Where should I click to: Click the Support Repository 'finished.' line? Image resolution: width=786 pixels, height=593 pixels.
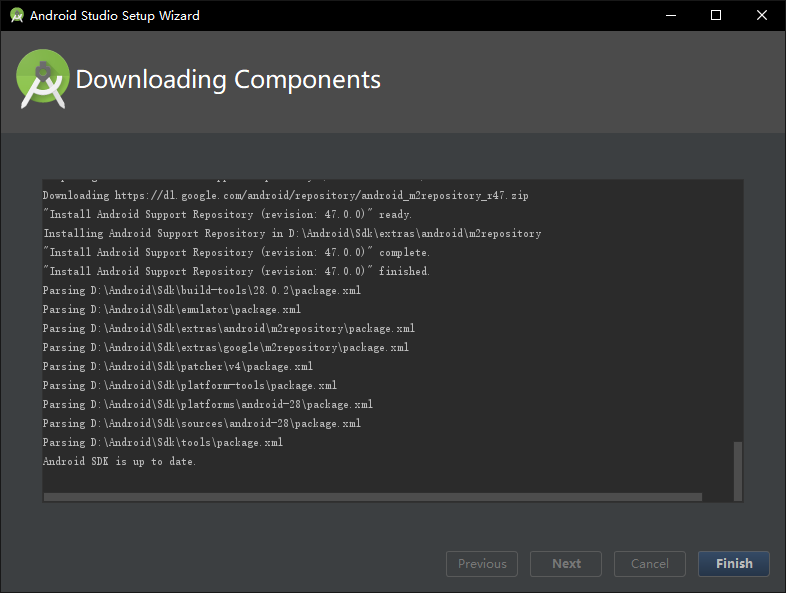pyautogui.click(x=236, y=271)
